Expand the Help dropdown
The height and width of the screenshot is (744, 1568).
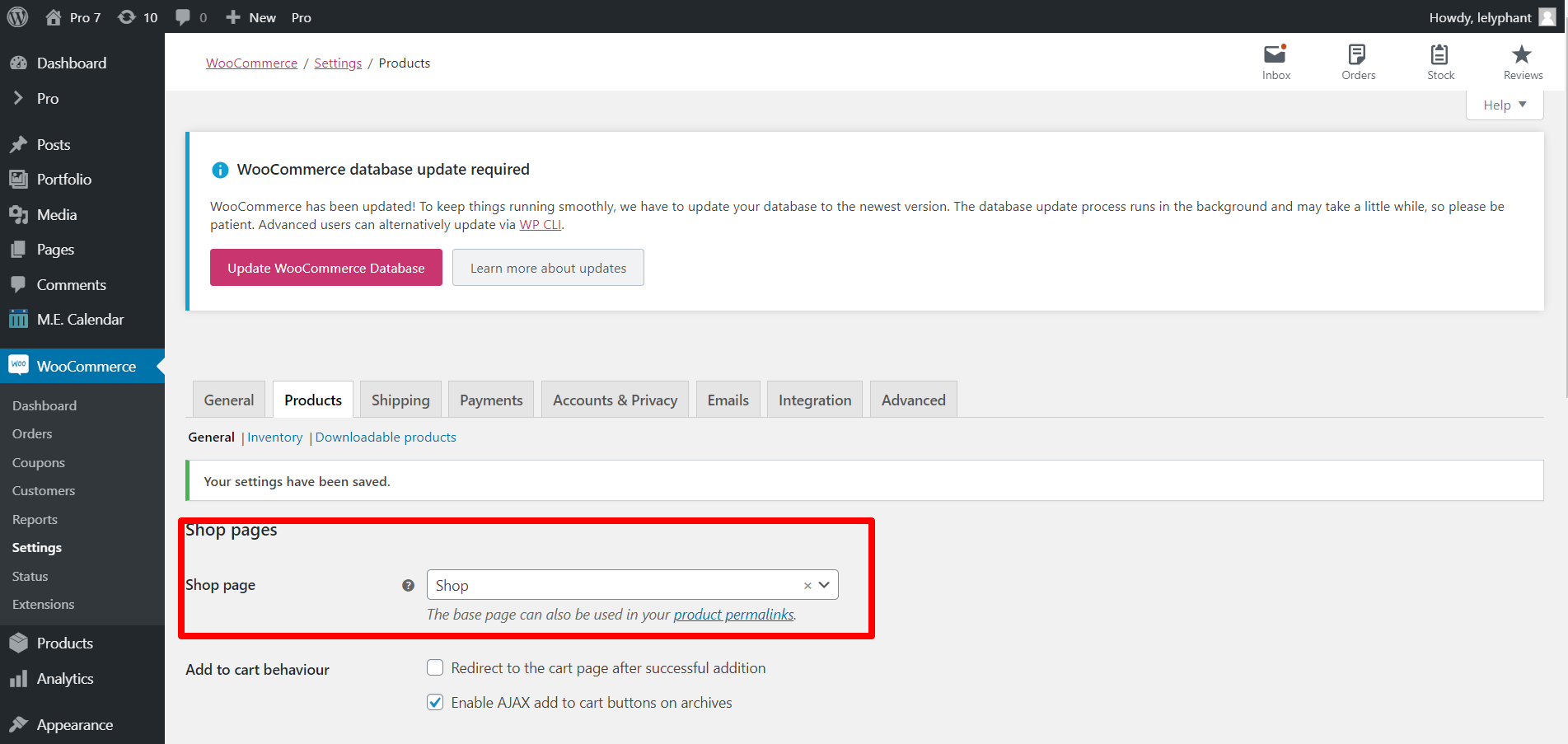[1505, 105]
